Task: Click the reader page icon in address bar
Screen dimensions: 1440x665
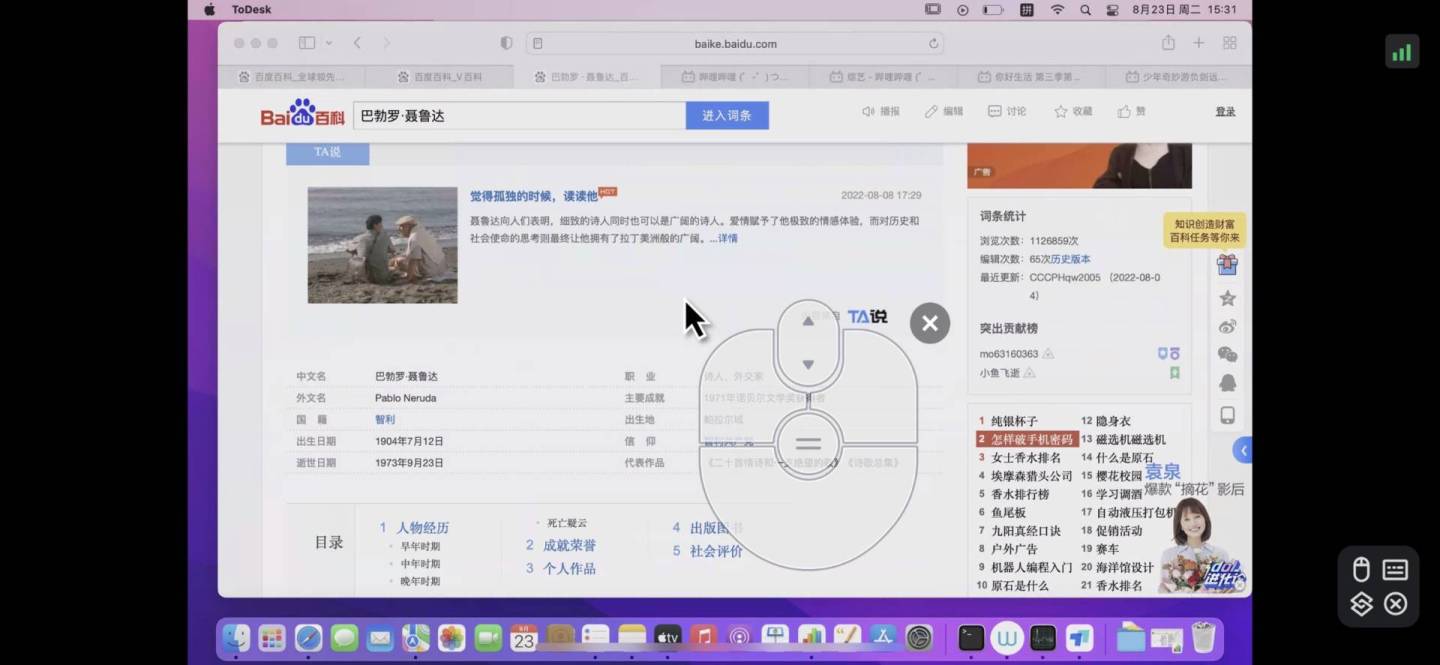Action: 538,43
